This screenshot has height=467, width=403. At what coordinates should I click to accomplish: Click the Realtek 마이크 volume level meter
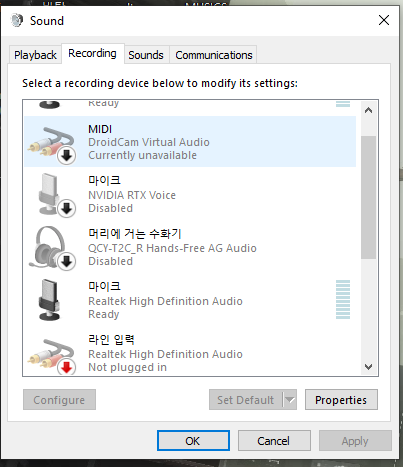(x=343, y=300)
